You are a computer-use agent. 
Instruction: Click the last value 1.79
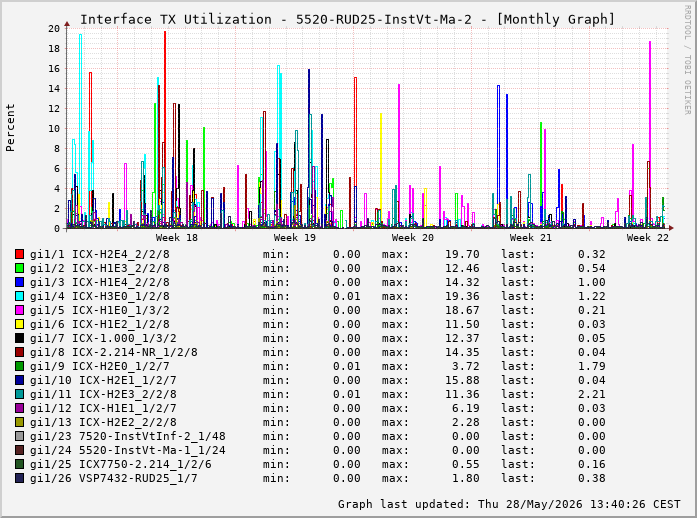click(592, 366)
